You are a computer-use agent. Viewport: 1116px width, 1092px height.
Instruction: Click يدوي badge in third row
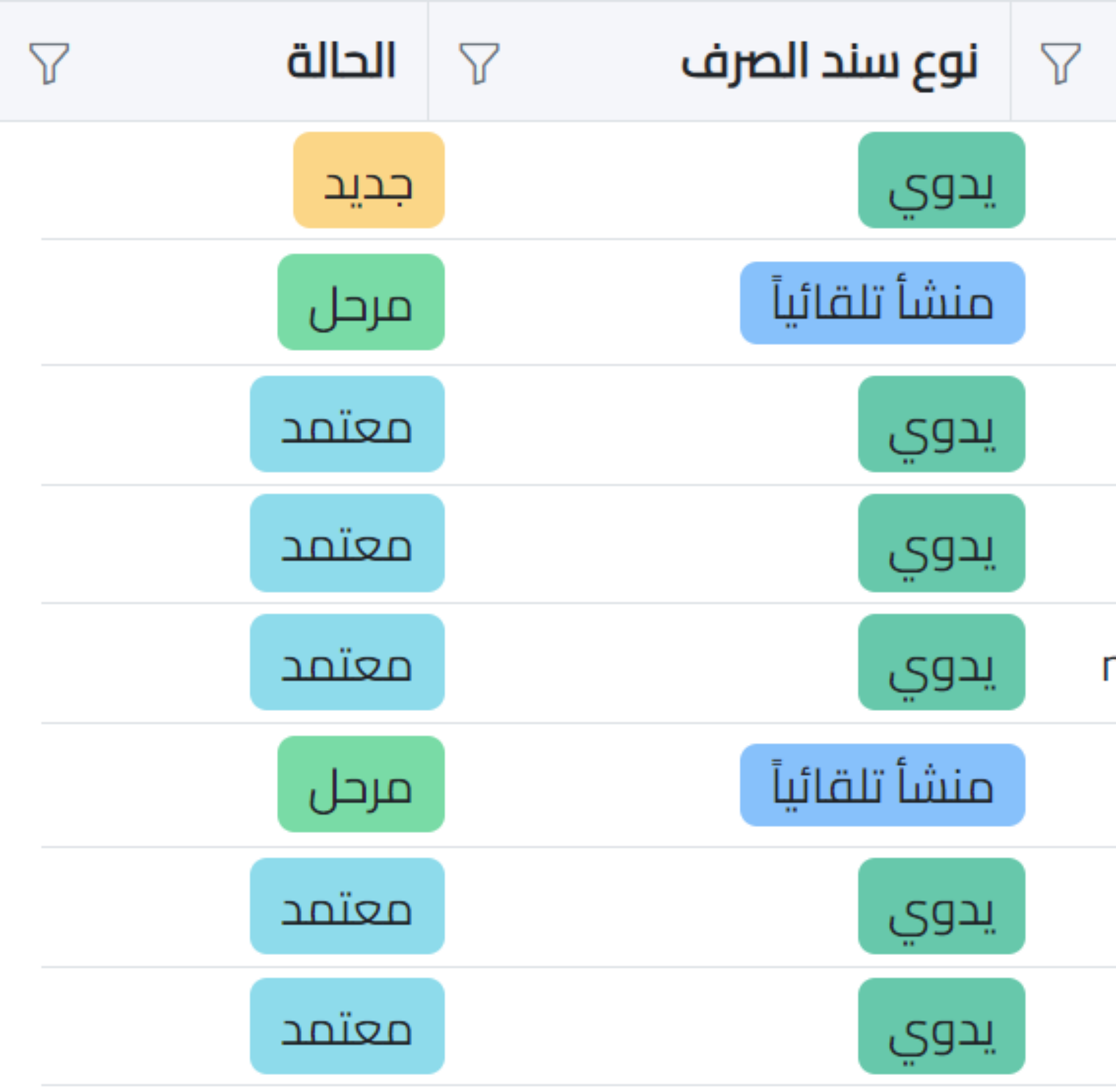pyautogui.click(x=941, y=424)
